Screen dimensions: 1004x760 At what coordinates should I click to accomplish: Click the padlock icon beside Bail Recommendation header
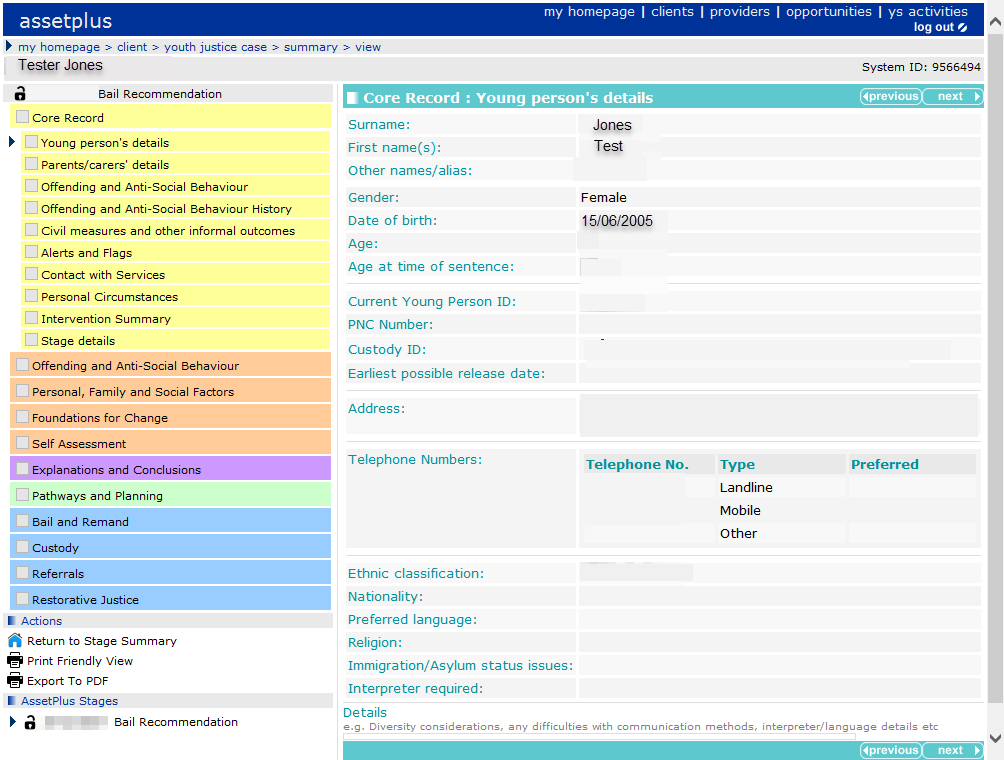tap(20, 94)
